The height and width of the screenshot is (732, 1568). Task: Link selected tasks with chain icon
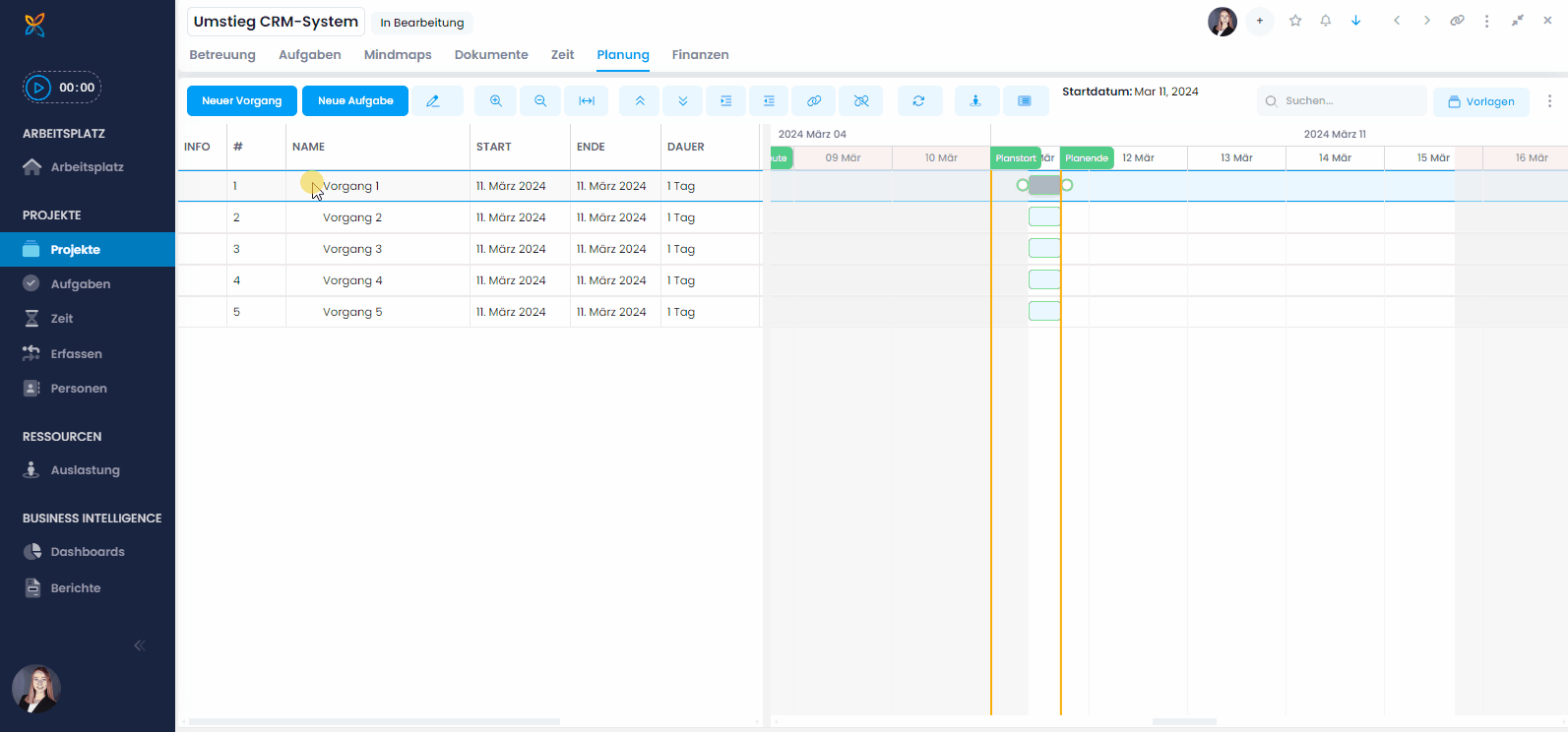tap(814, 100)
